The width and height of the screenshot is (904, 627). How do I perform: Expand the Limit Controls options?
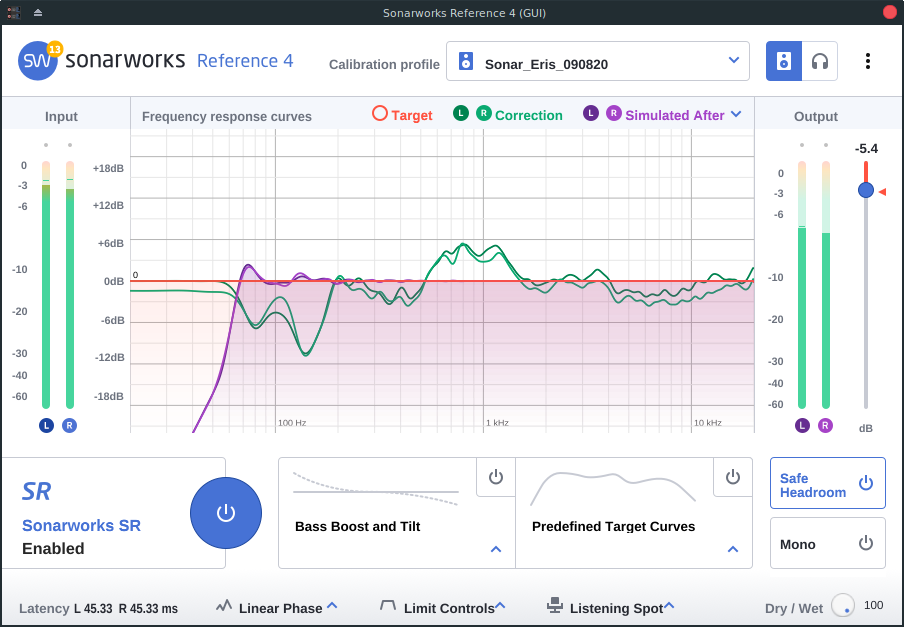[x=500, y=606]
